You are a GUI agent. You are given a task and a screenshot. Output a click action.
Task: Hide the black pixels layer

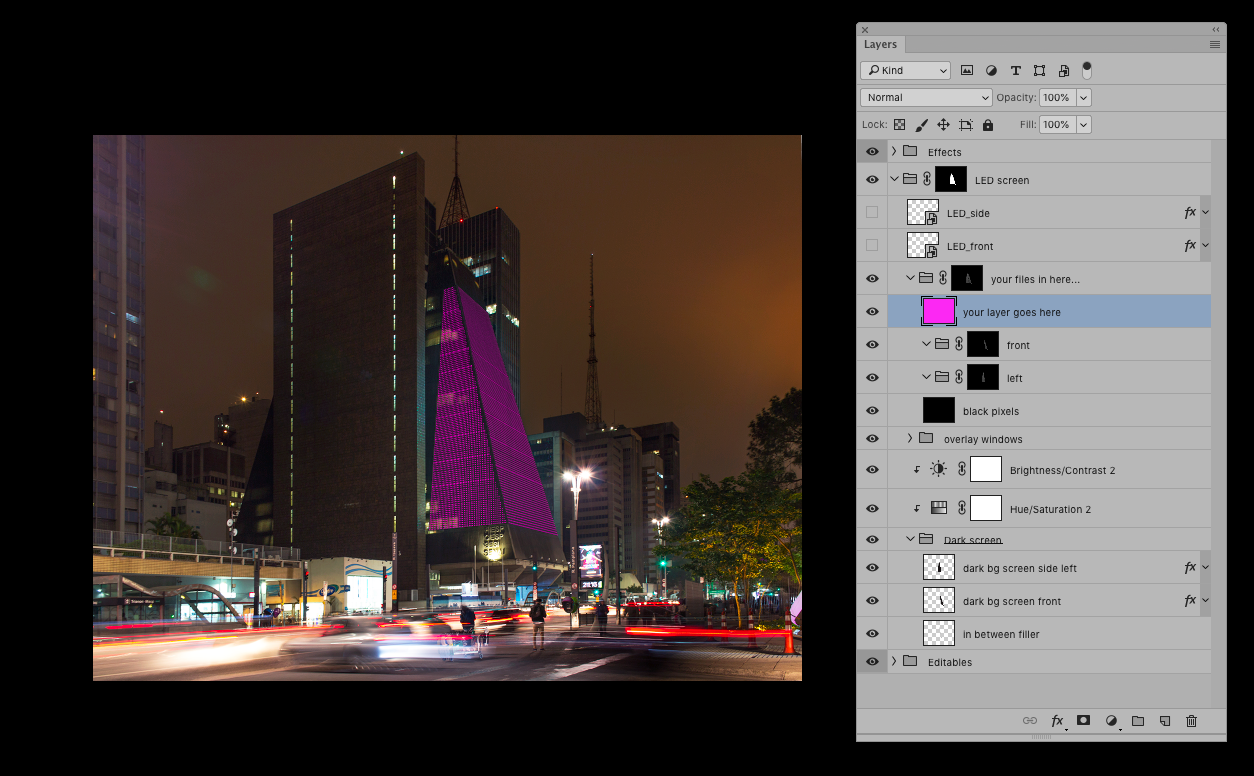point(872,411)
